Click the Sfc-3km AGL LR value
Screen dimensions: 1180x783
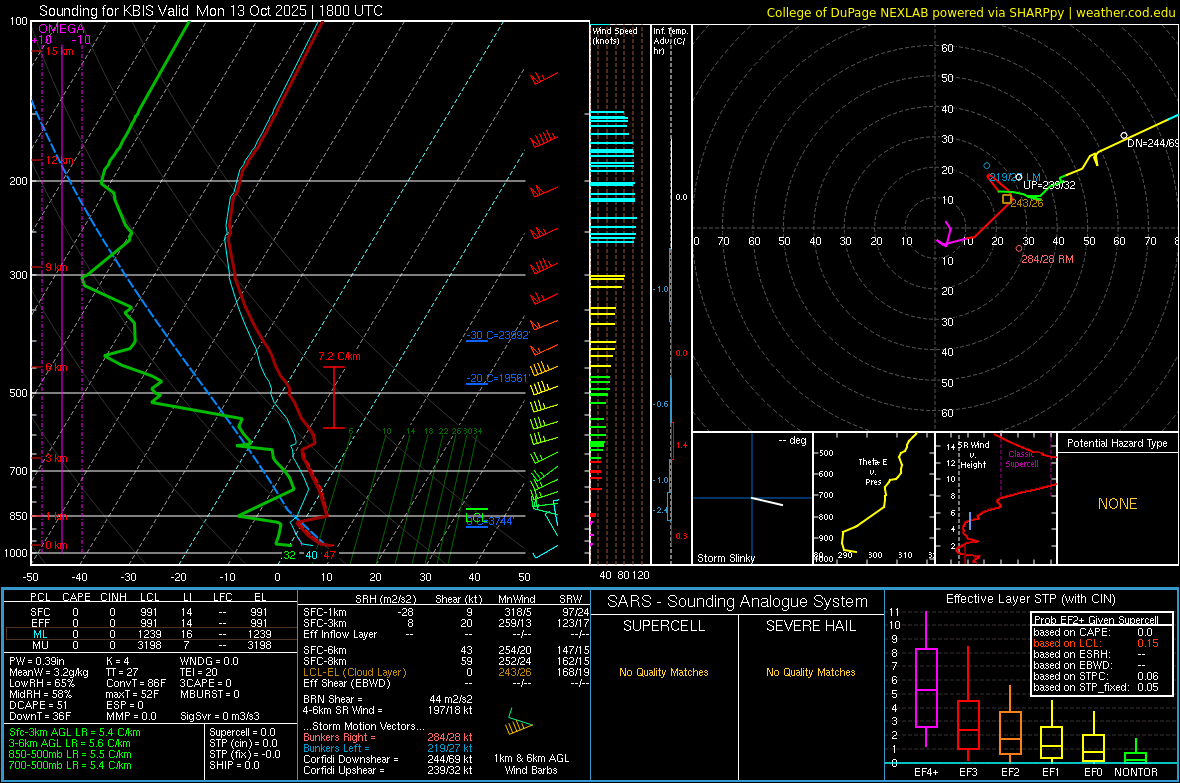pos(75,732)
